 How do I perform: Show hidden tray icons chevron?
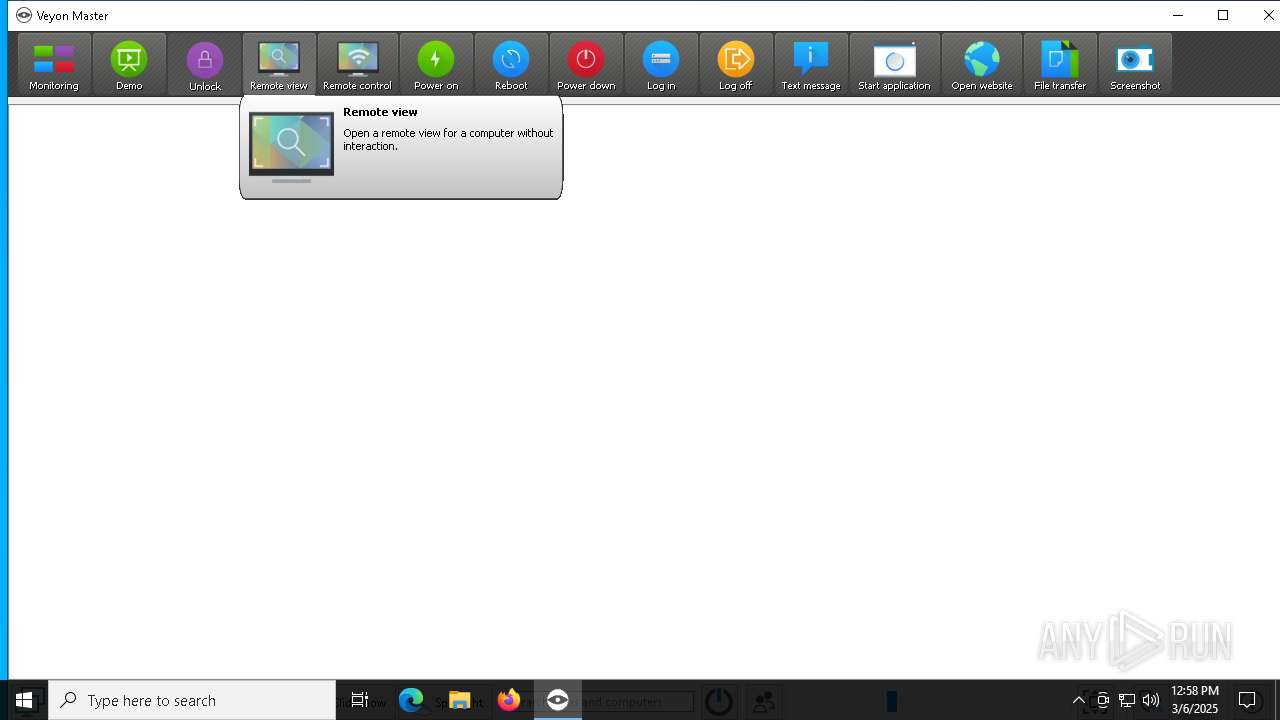(x=1079, y=700)
